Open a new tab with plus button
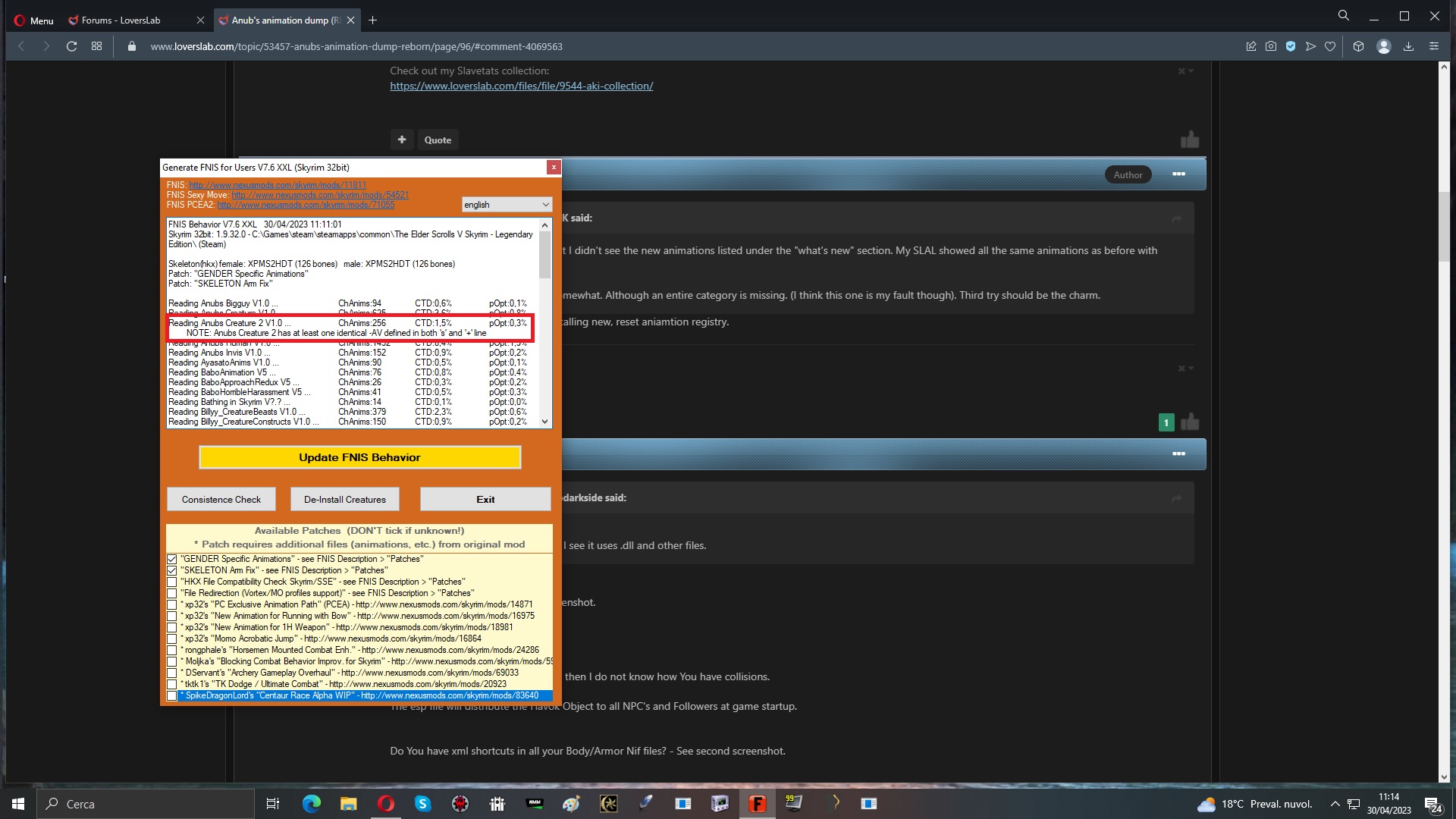 372,20
